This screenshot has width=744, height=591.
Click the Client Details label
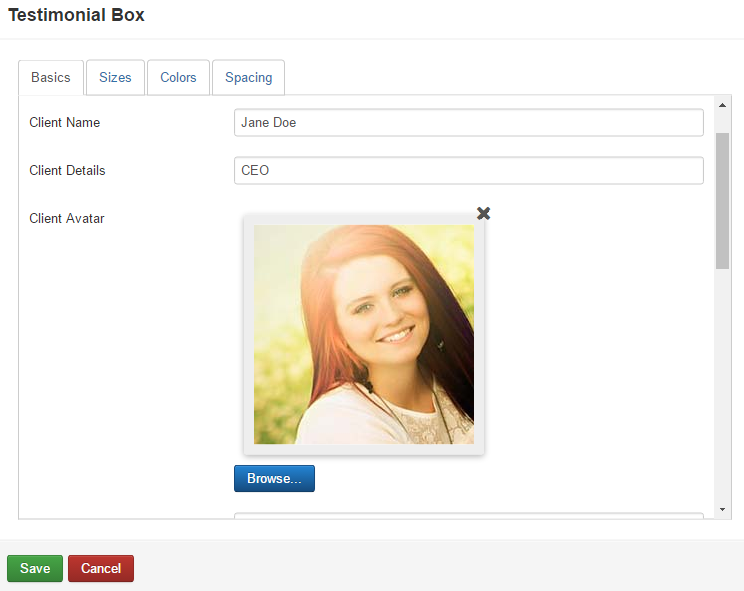[x=67, y=170]
